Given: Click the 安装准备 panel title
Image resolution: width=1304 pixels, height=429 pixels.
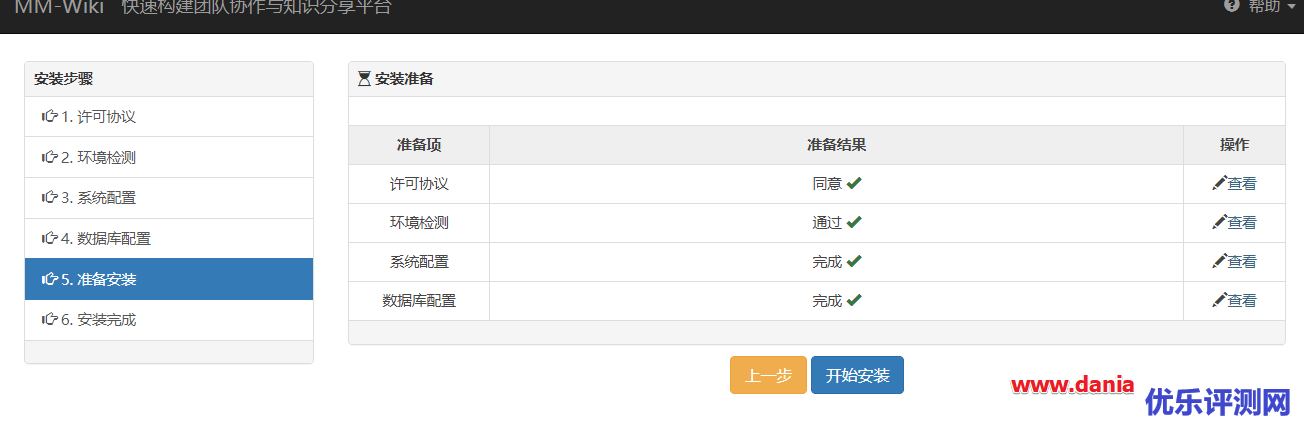Looking at the screenshot, I should pyautogui.click(x=404, y=79).
